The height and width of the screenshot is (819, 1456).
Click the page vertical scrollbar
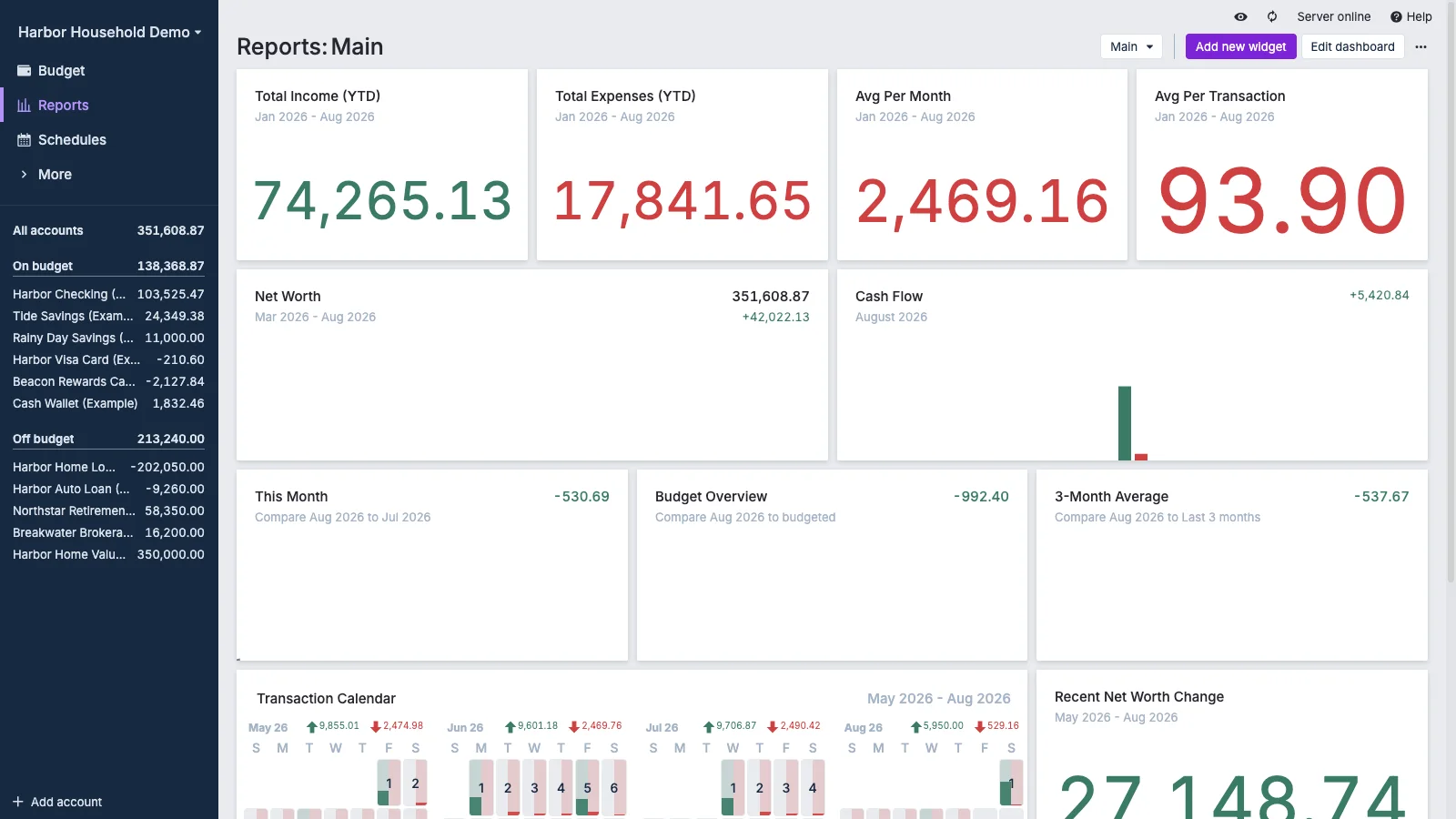[x=1451, y=291]
